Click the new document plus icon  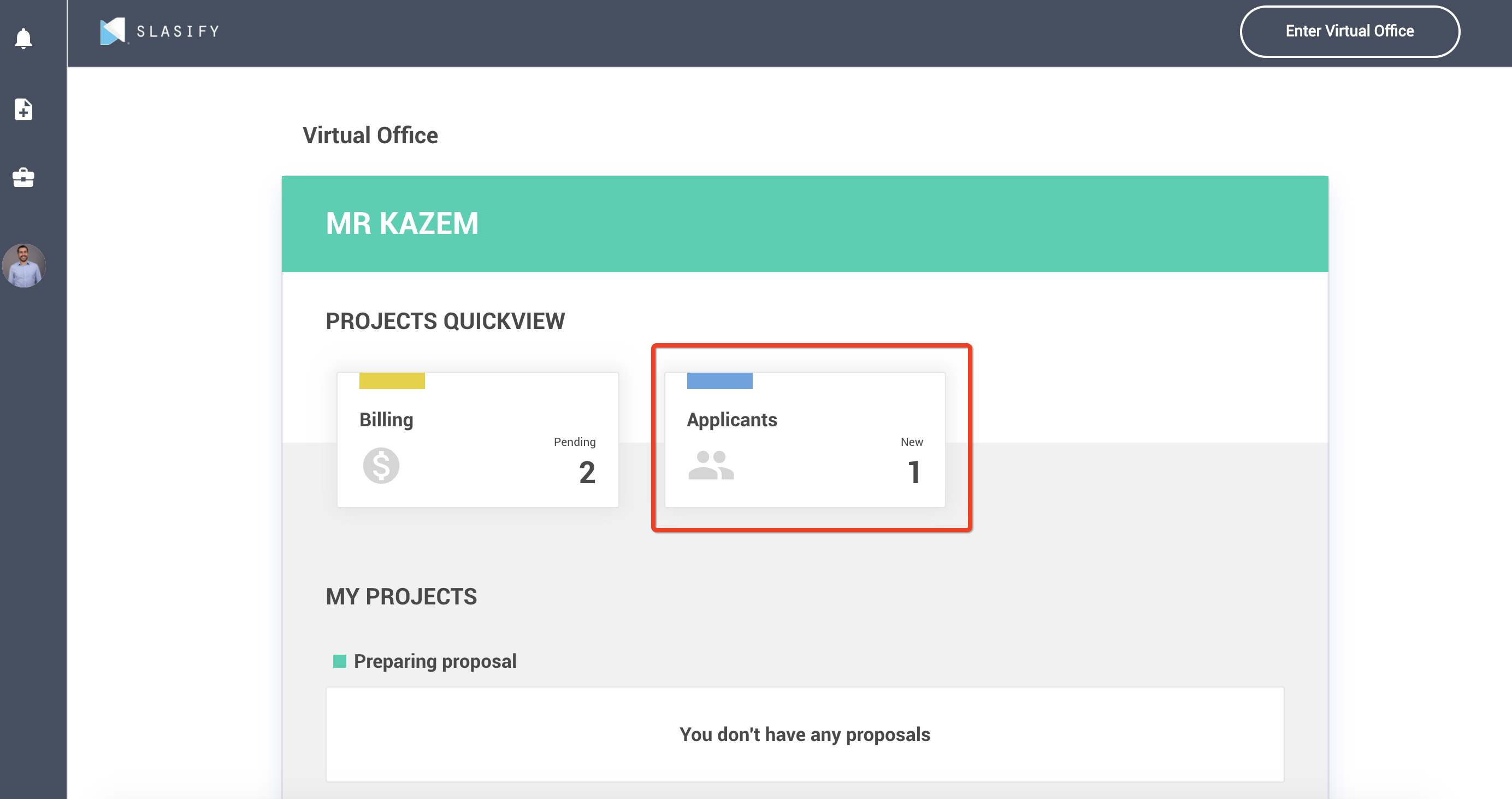pyautogui.click(x=23, y=110)
